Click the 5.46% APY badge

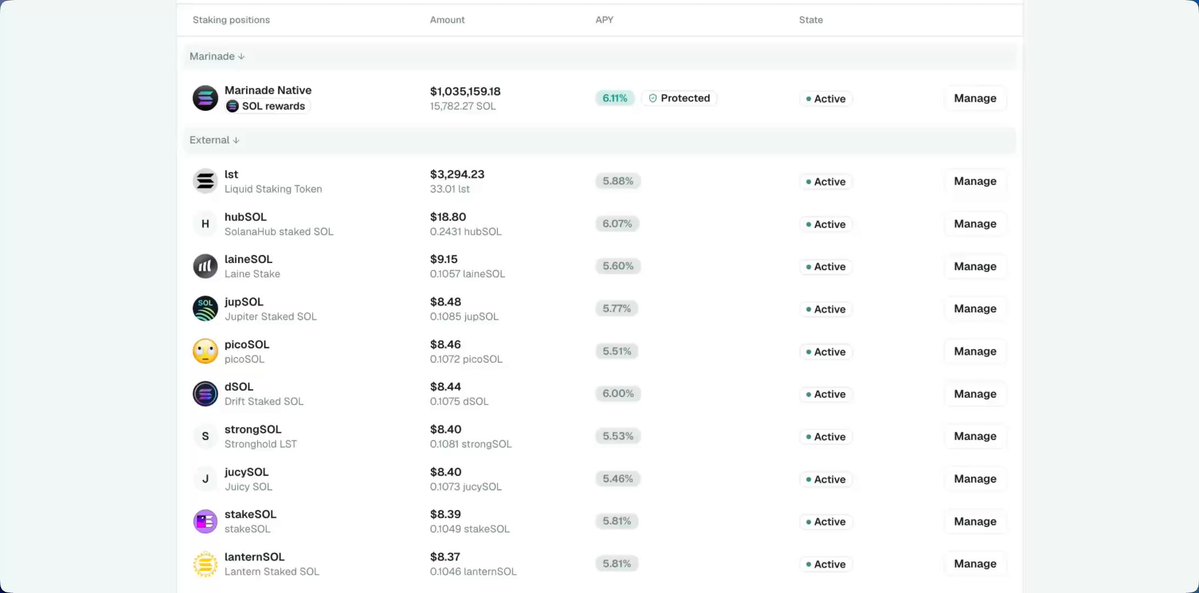tap(618, 479)
